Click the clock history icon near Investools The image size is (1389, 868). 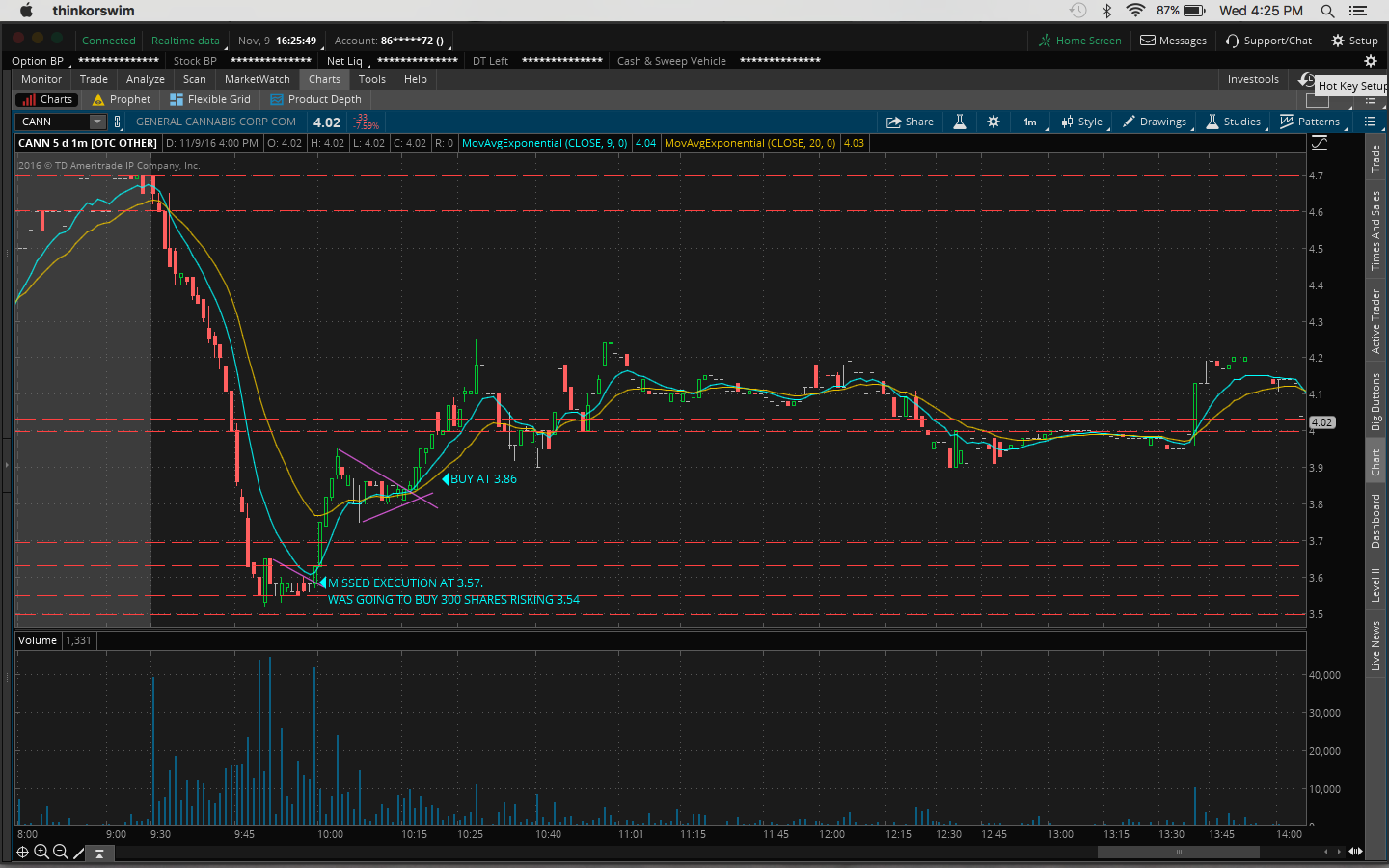click(1305, 79)
